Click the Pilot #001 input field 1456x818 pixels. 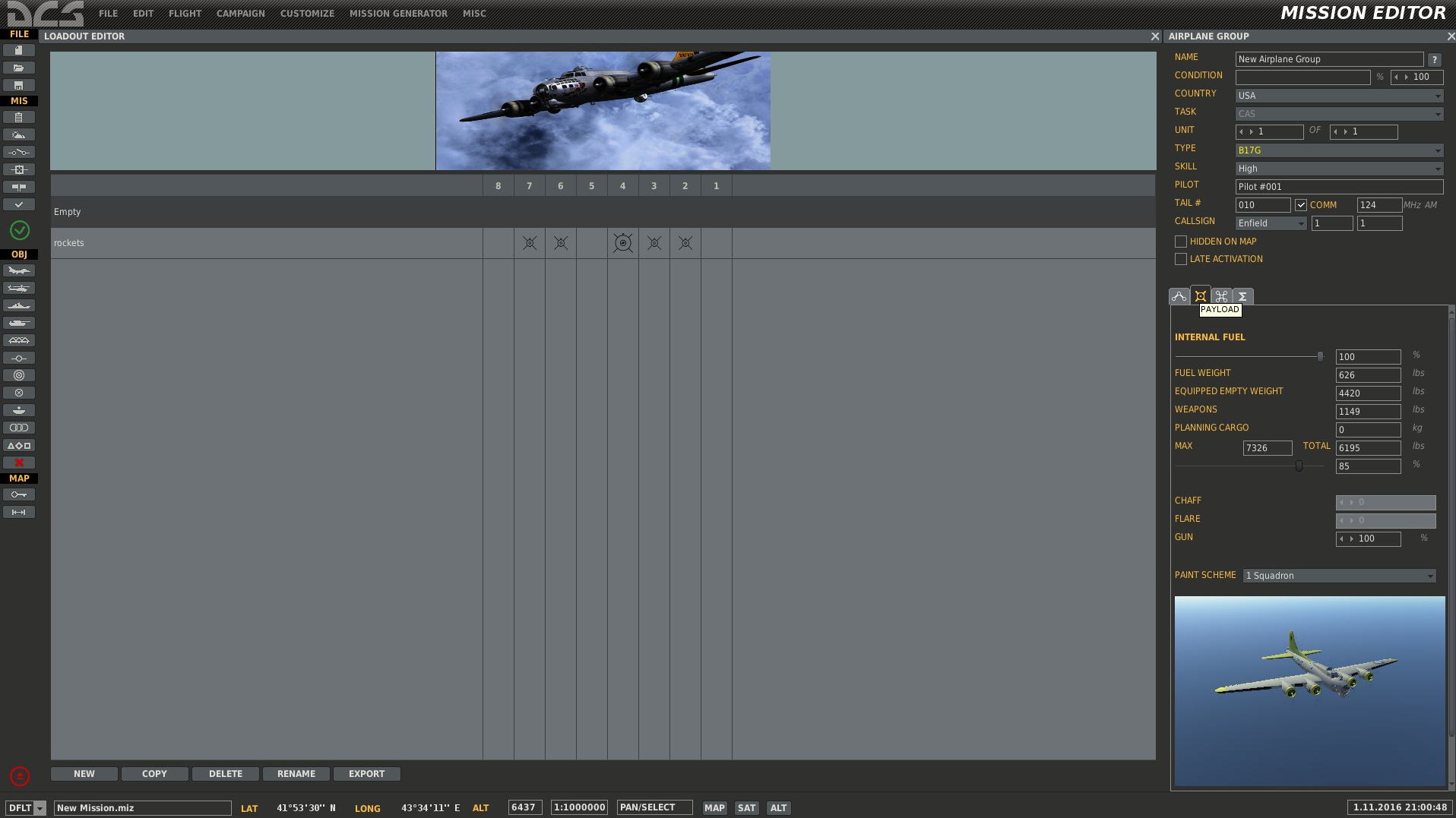[1339, 187]
